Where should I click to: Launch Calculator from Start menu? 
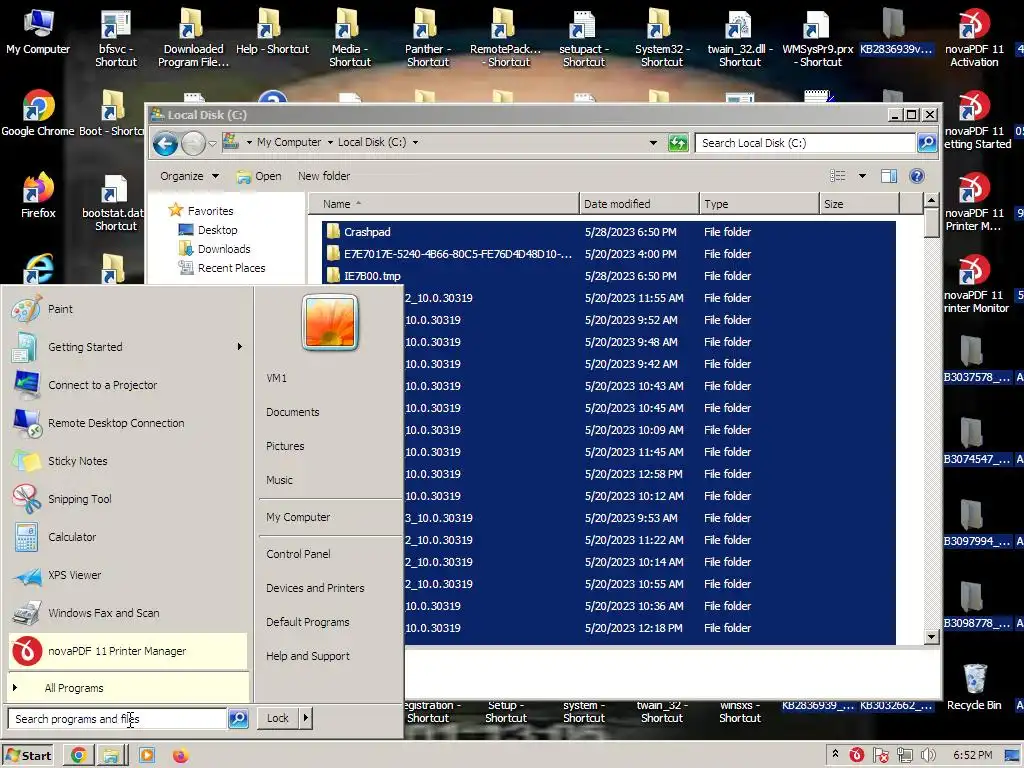tap(129, 537)
